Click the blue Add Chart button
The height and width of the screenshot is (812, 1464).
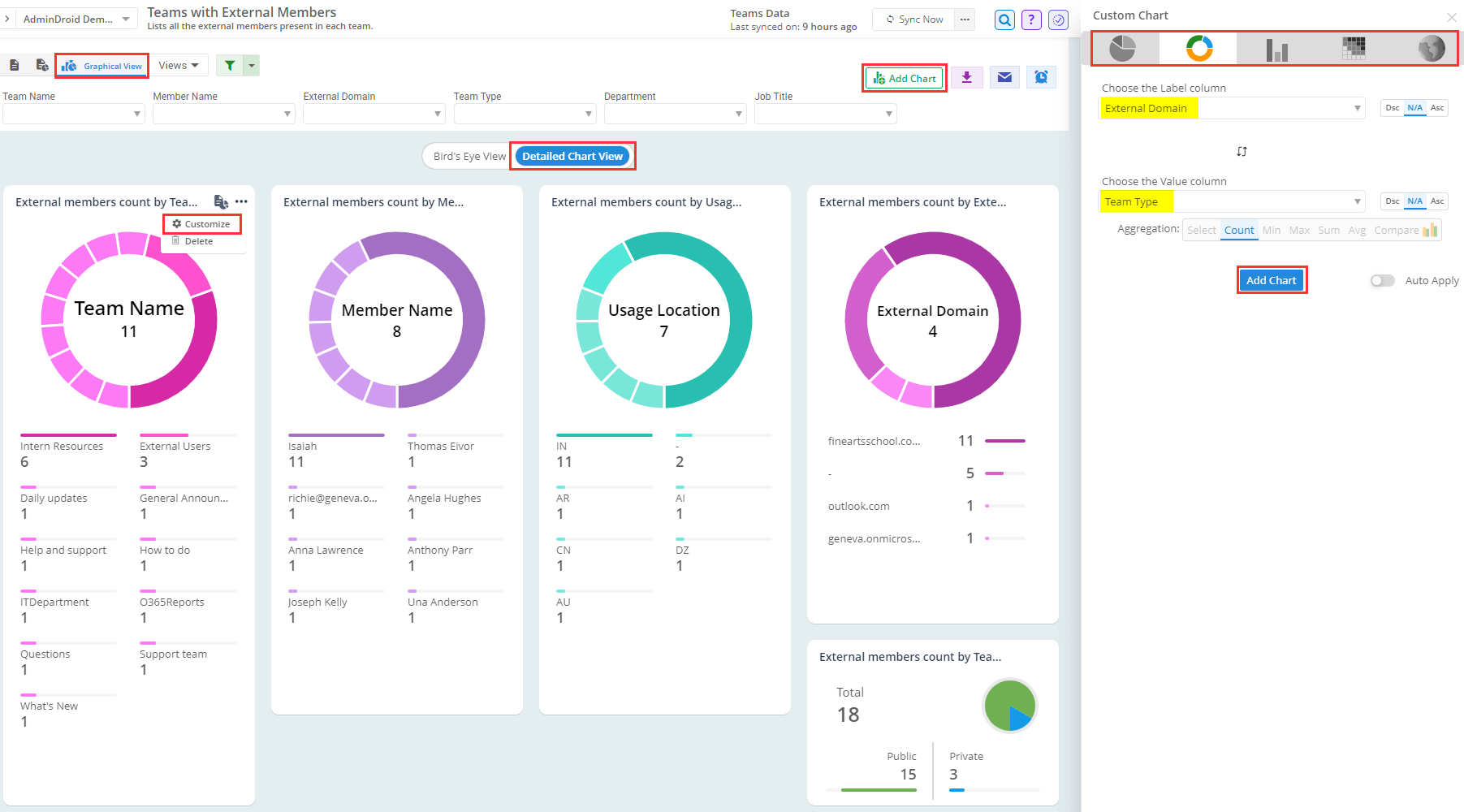click(1271, 281)
